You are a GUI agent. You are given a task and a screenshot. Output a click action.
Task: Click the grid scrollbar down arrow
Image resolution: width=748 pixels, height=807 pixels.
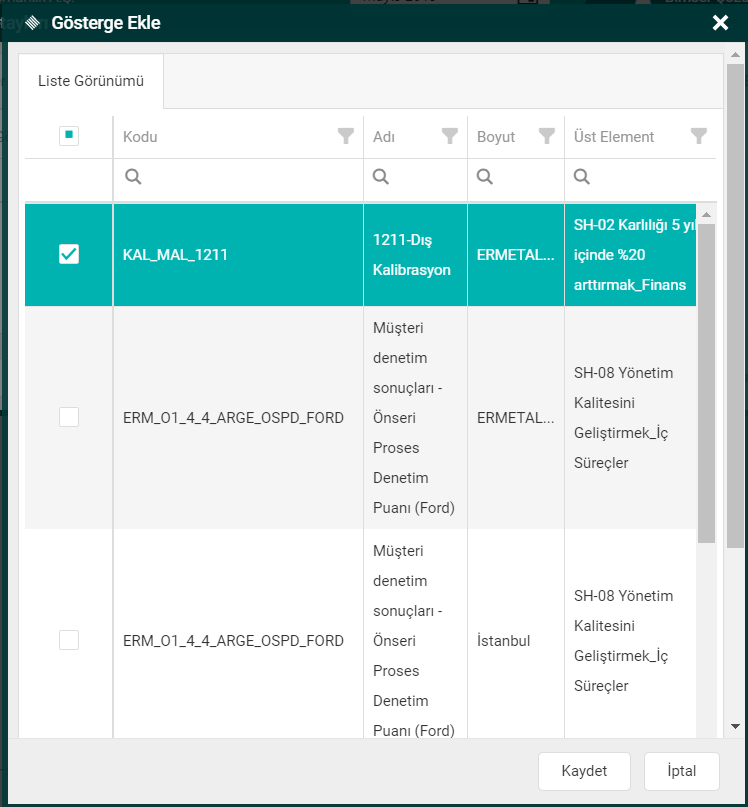coord(707,727)
